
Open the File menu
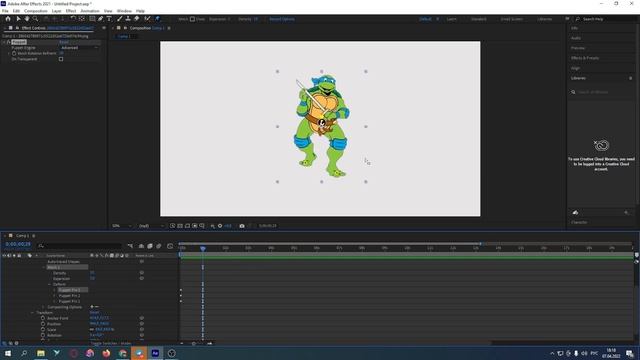coord(5,11)
